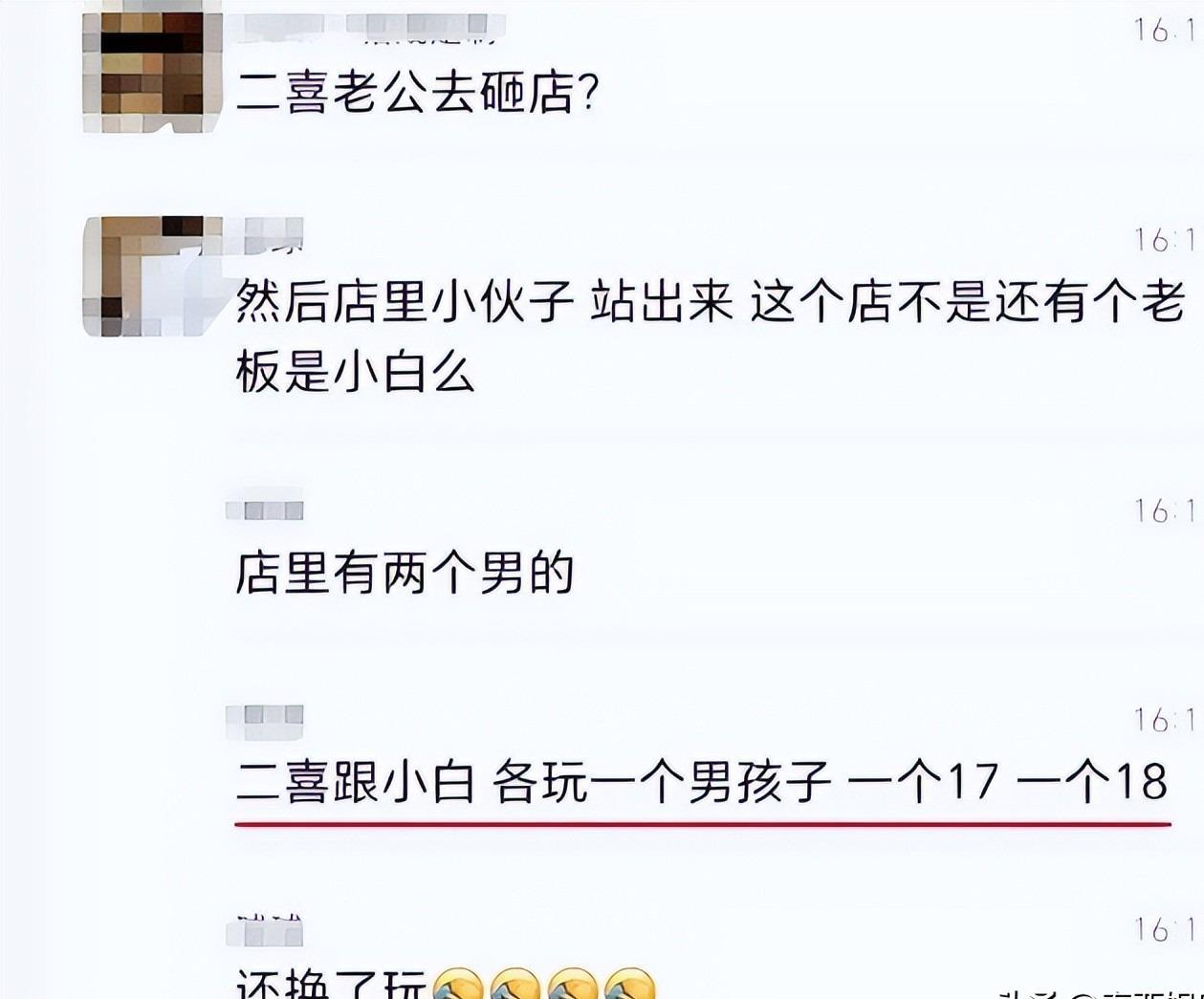Click the last message '还换了玩' with emojis
Screen dimensions: 1204x999
(x=447, y=983)
